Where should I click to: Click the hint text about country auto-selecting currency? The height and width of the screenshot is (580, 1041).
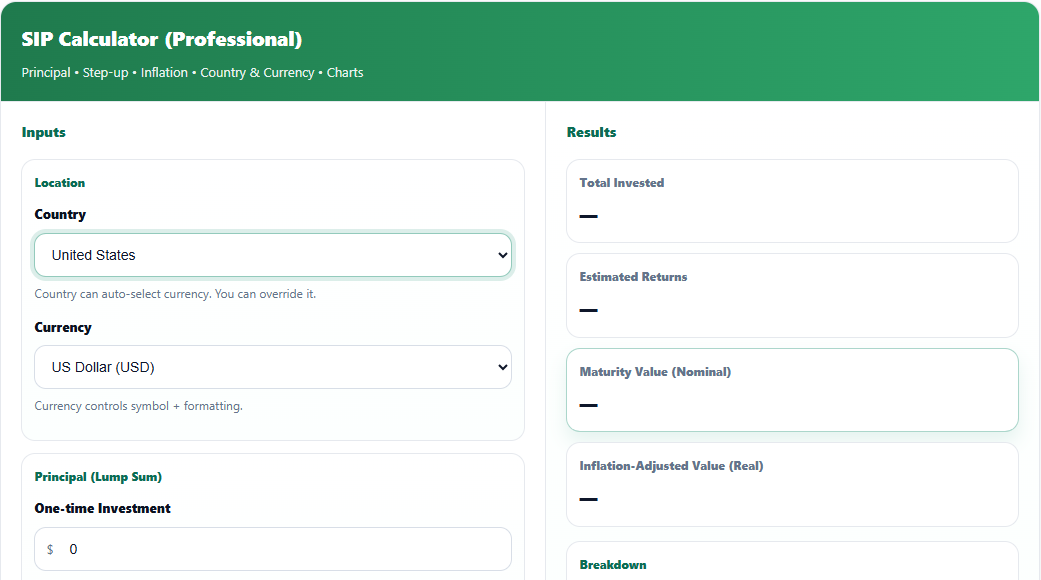click(x=175, y=294)
